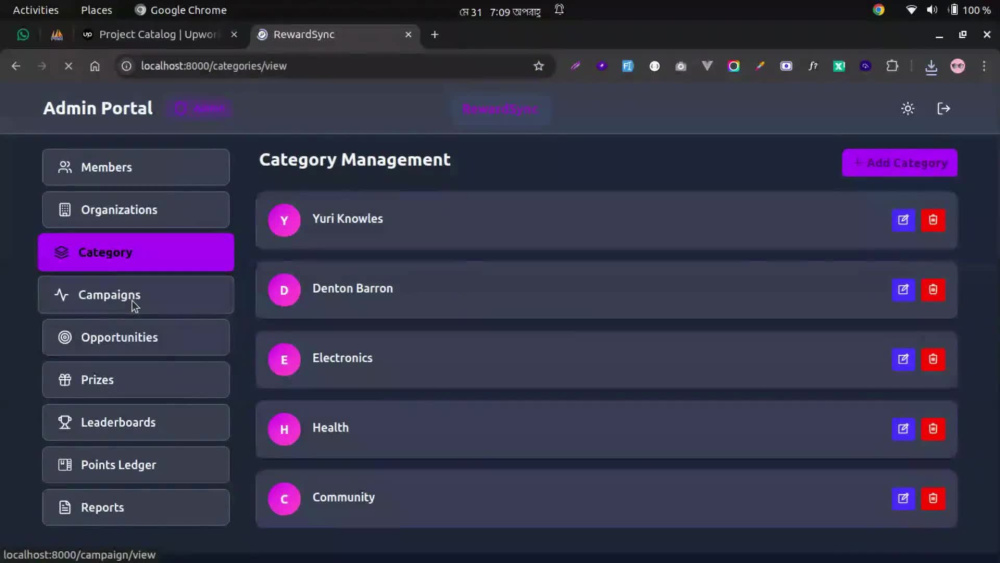1000x563 pixels.
Task: Open the Chrome profile avatar
Action: pos(958,66)
